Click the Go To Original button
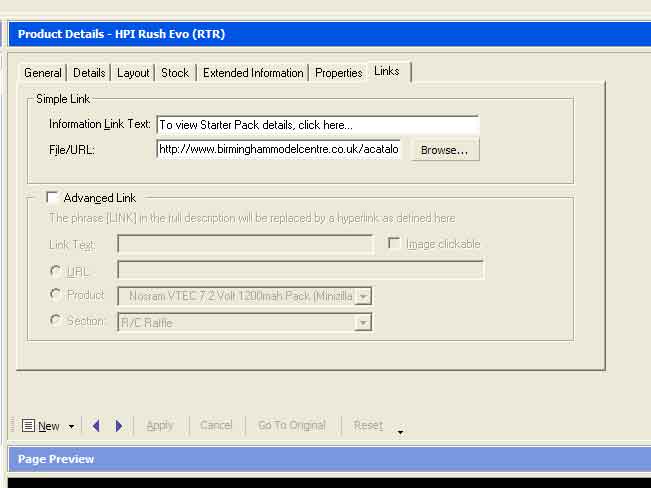 click(292, 425)
